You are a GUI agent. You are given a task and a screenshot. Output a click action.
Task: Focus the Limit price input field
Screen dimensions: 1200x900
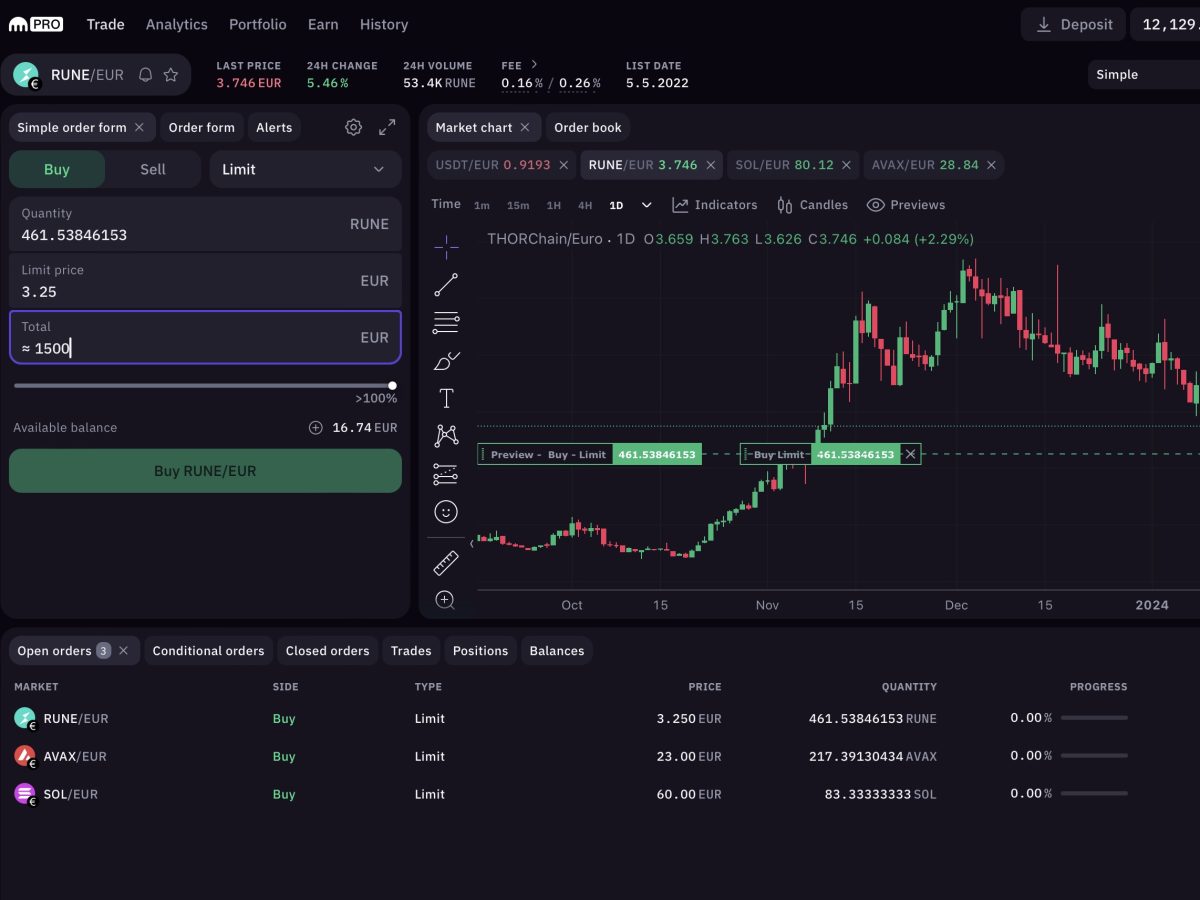[x=205, y=281]
